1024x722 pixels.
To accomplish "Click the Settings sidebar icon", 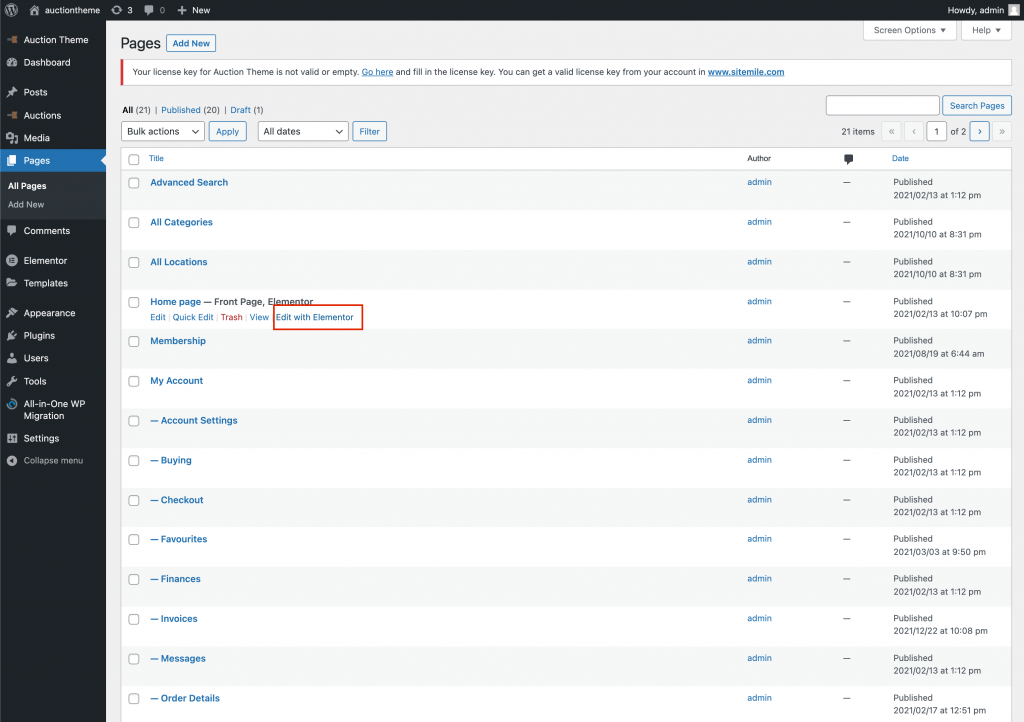I will (x=12, y=439).
